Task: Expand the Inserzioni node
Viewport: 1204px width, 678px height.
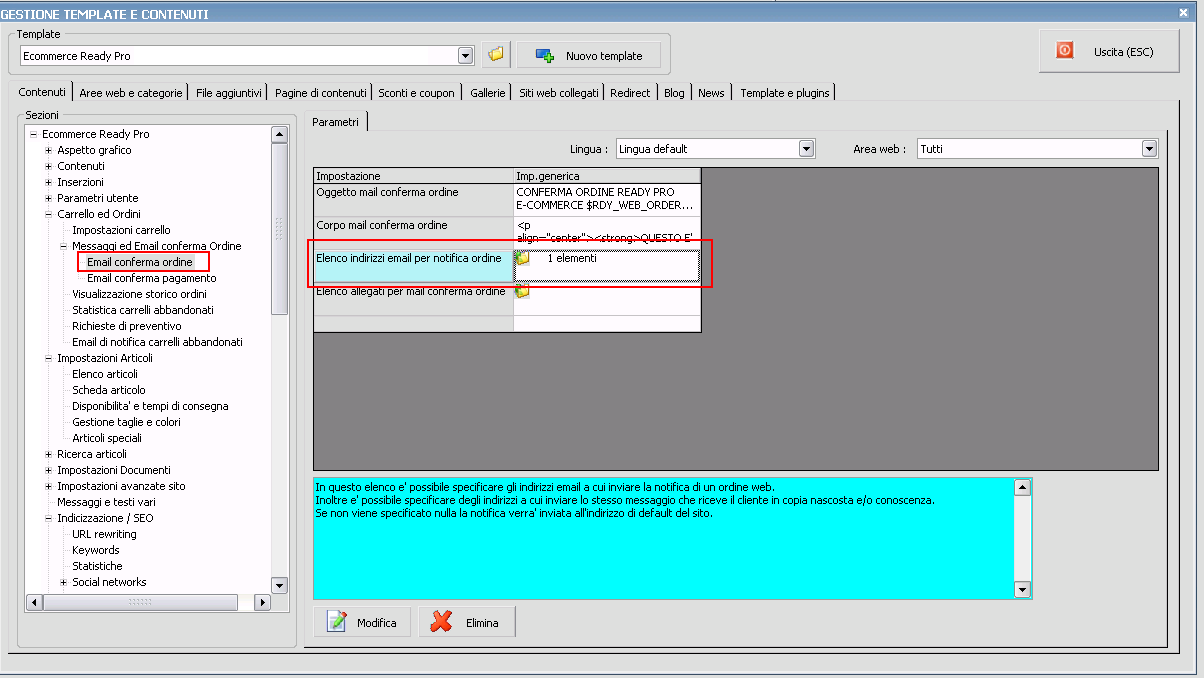Action: point(48,182)
